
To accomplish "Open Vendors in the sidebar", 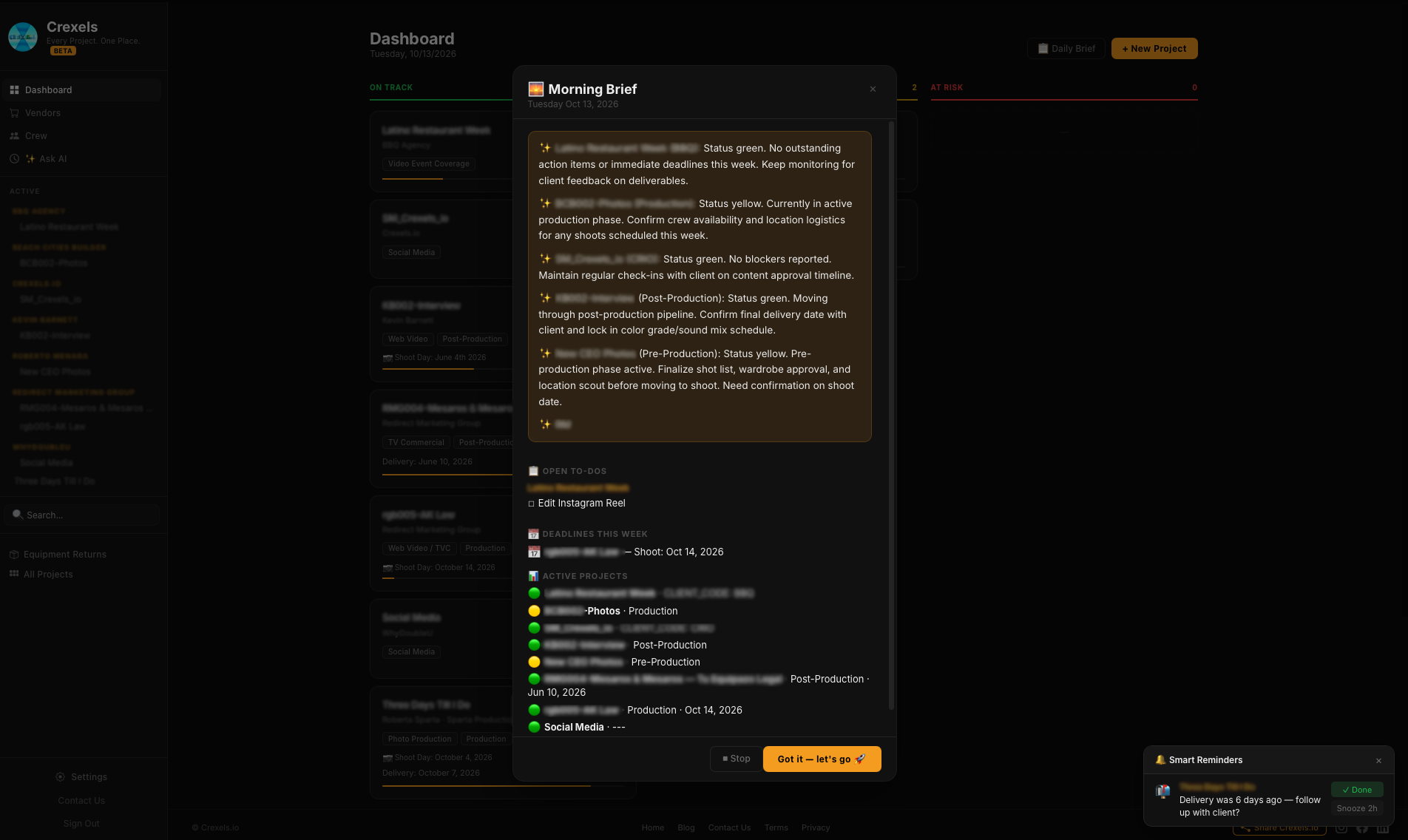I will click(x=81, y=113).
